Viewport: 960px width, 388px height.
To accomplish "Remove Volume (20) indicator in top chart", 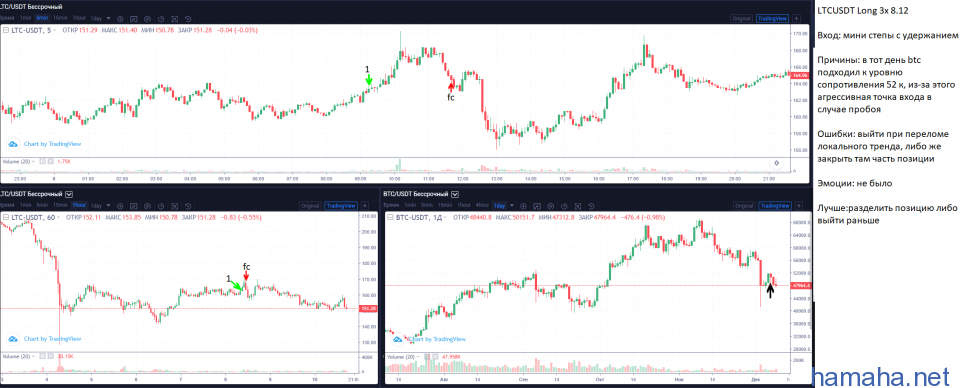I will click(x=51, y=162).
